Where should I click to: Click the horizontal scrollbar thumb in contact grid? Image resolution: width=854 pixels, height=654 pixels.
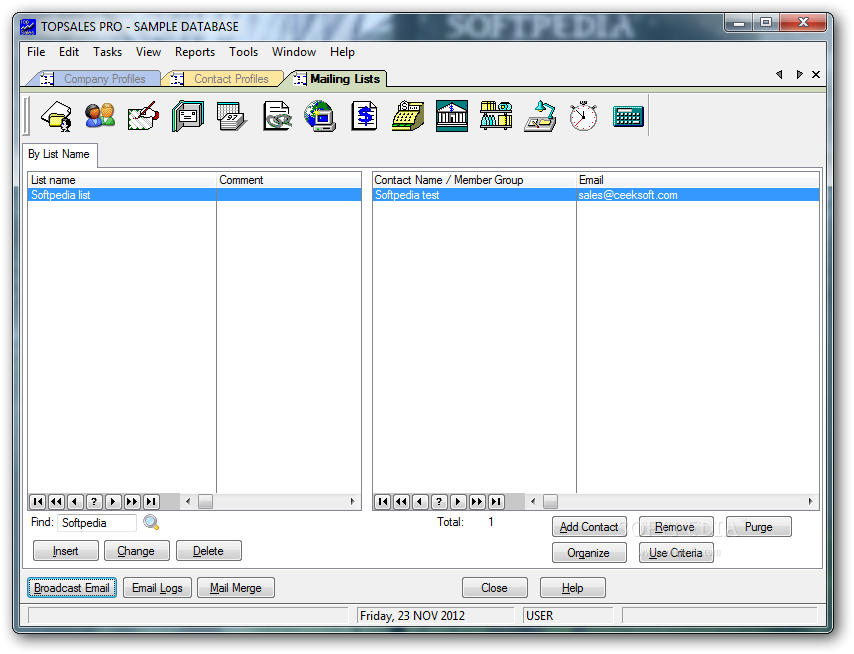(551, 502)
